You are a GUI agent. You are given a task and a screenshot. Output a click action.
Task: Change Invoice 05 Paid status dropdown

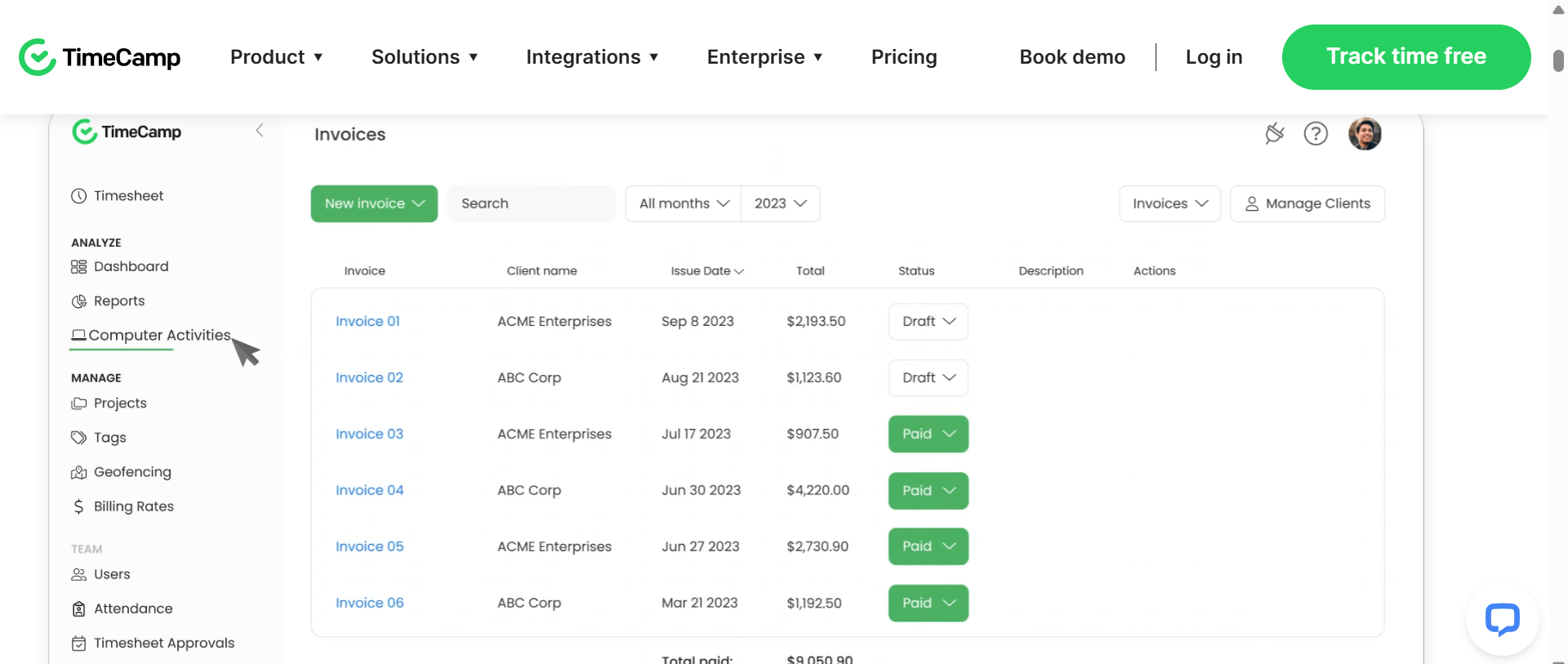click(929, 546)
